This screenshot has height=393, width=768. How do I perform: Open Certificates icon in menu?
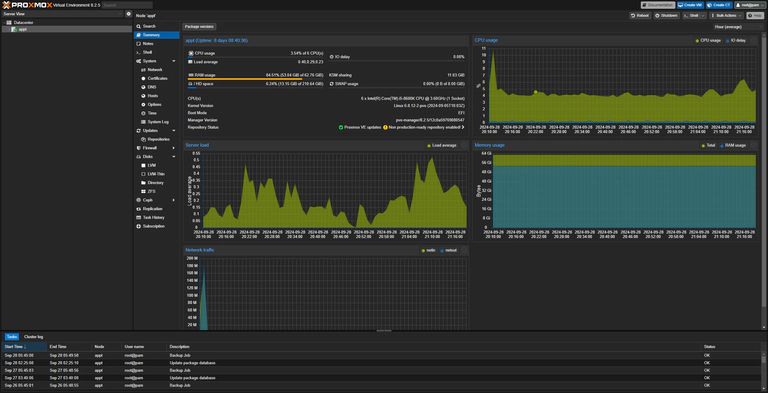tap(144, 78)
